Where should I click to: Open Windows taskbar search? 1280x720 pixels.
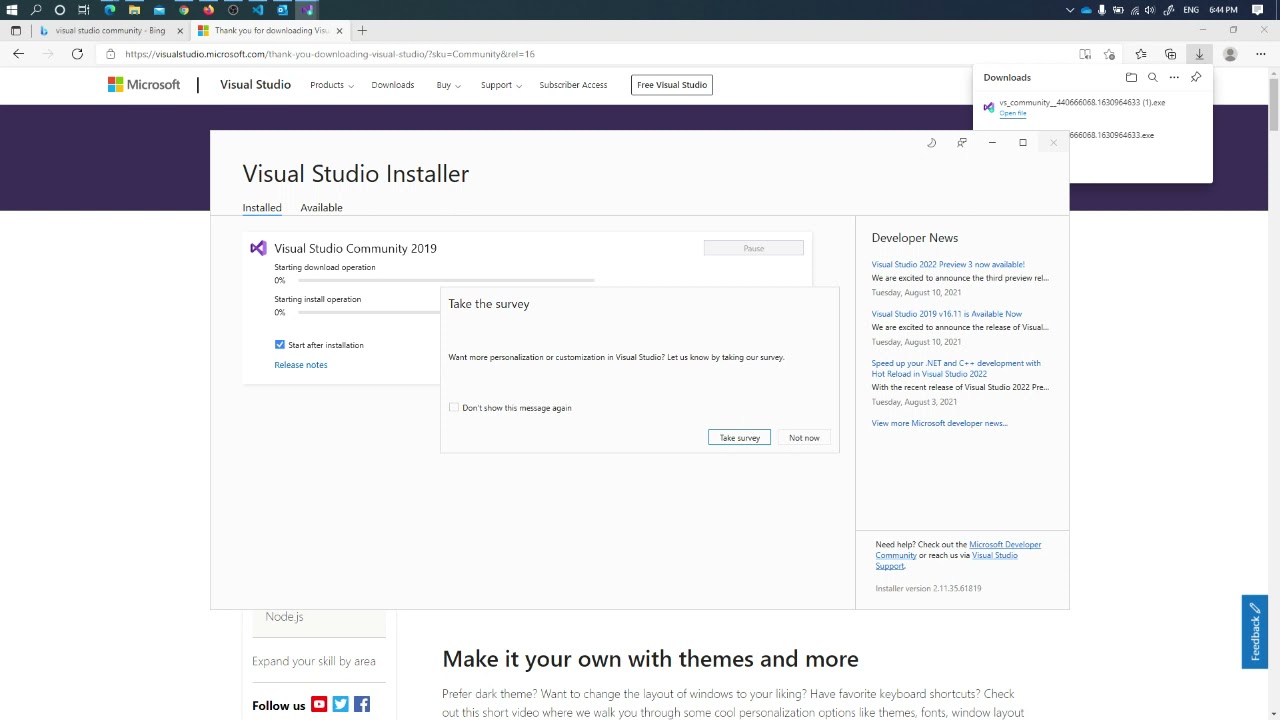36,10
